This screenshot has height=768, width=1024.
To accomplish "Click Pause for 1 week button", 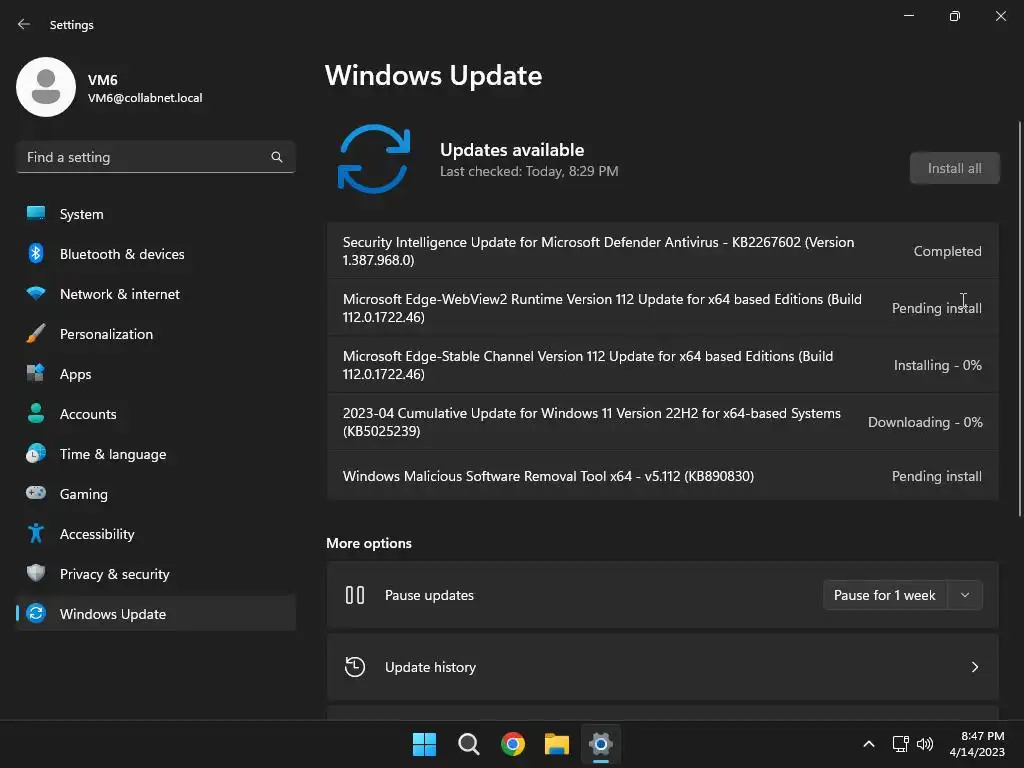I will (x=885, y=595).
